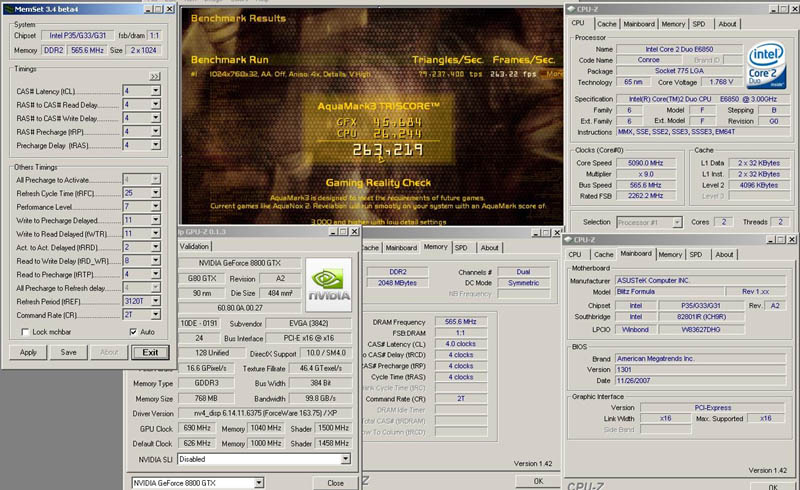Open the Performance Level dropdown
The height and width of the screenshot is (490, 800).
pyautogui.click(x=155, y=206)
